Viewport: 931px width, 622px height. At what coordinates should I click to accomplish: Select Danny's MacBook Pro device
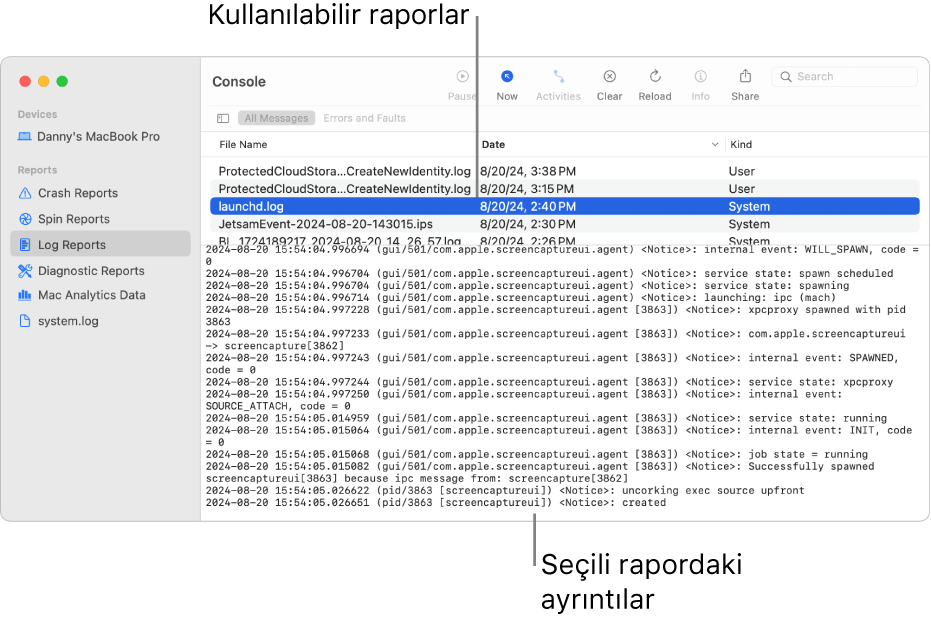tap(98, 137)
